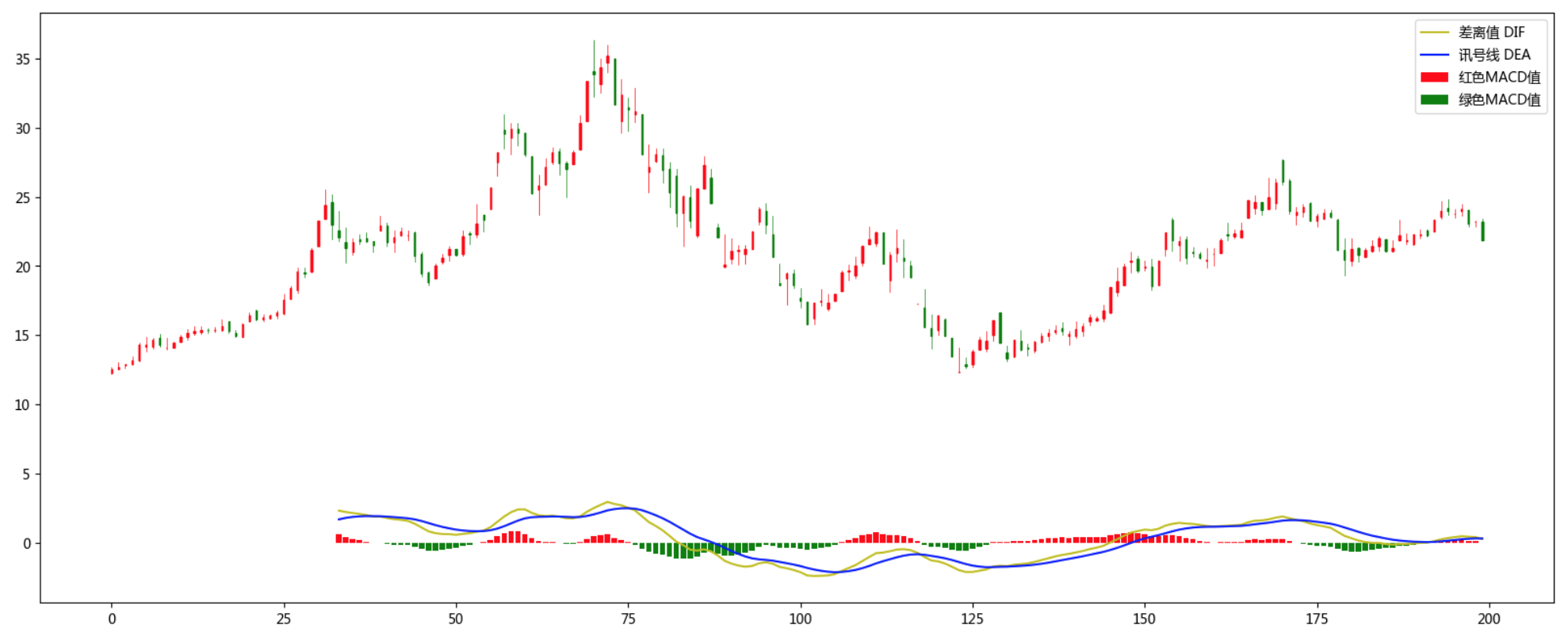Click the y-axis tick label 20
1568x644 pixels.
[x=23, y=267]
